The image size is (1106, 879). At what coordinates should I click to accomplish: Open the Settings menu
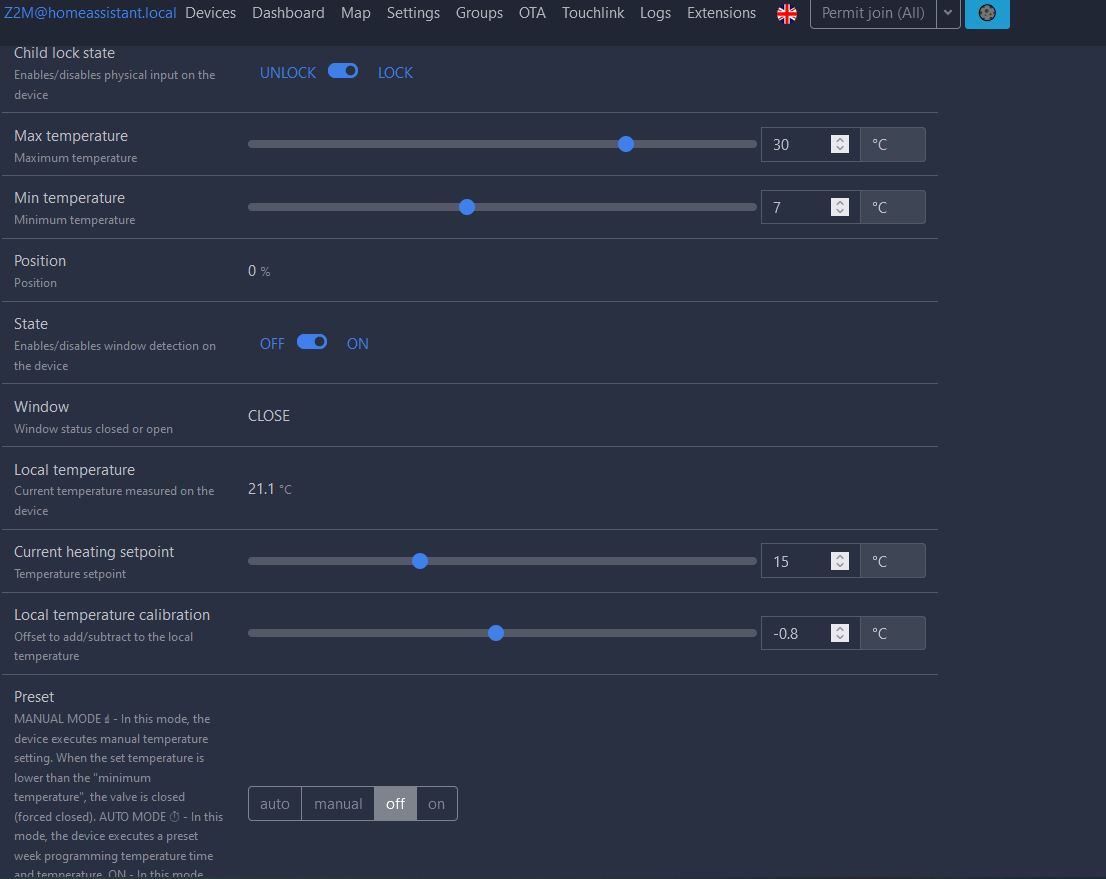pos(413,13)
